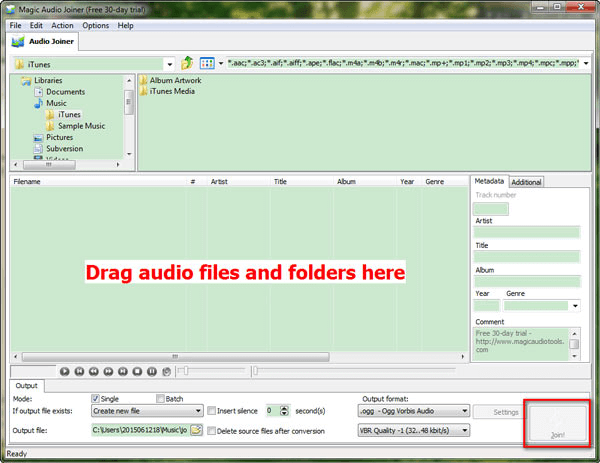Switch to the Additional tab
The image size is (600, 463).
pos(526,182)
